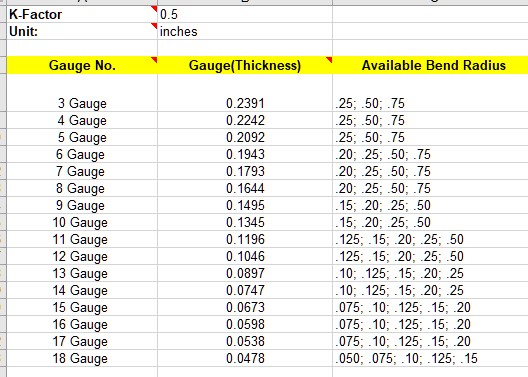The image size is (528, 377).
Task: Click bend radius cell for 17 Gauge
Action: pos(430,341)
